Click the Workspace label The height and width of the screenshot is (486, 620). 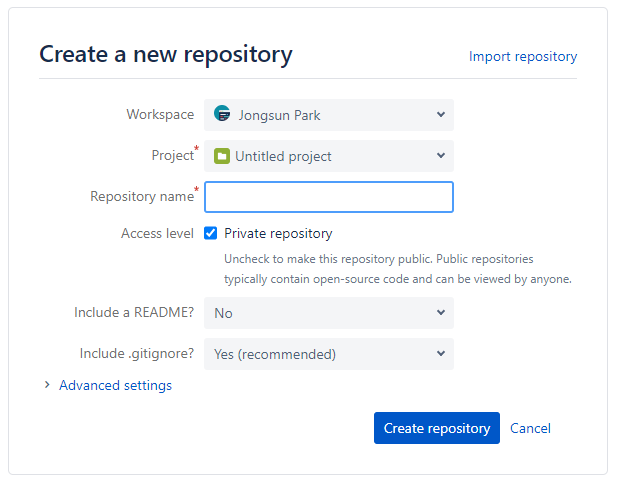click(160, 114)
